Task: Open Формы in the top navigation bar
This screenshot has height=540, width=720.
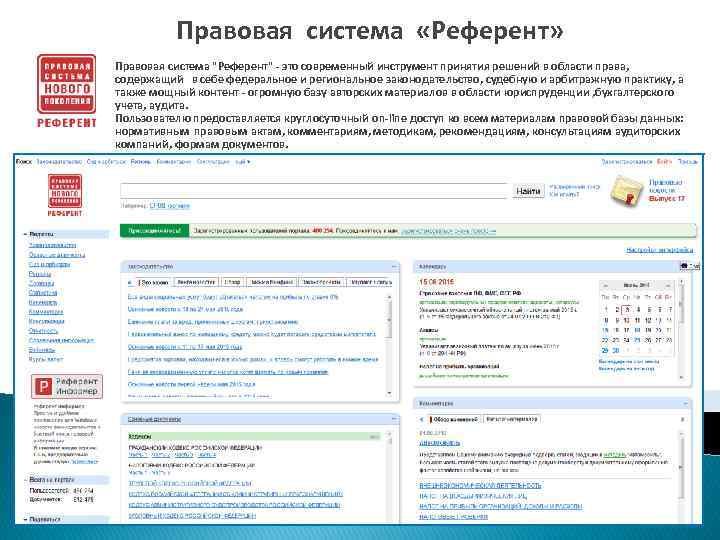Action: point(141,162)
